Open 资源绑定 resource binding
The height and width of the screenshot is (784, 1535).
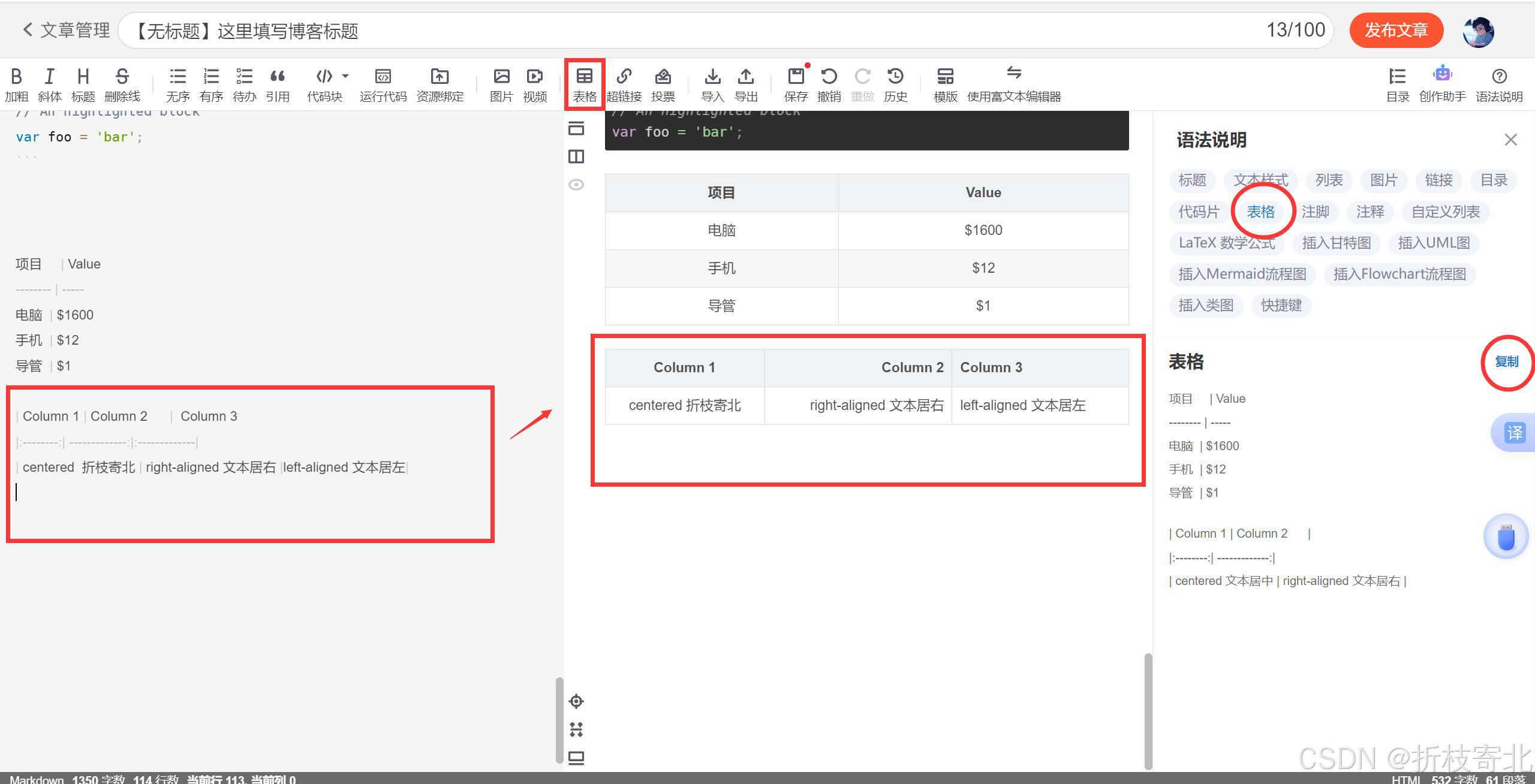[x=440, y=85]
